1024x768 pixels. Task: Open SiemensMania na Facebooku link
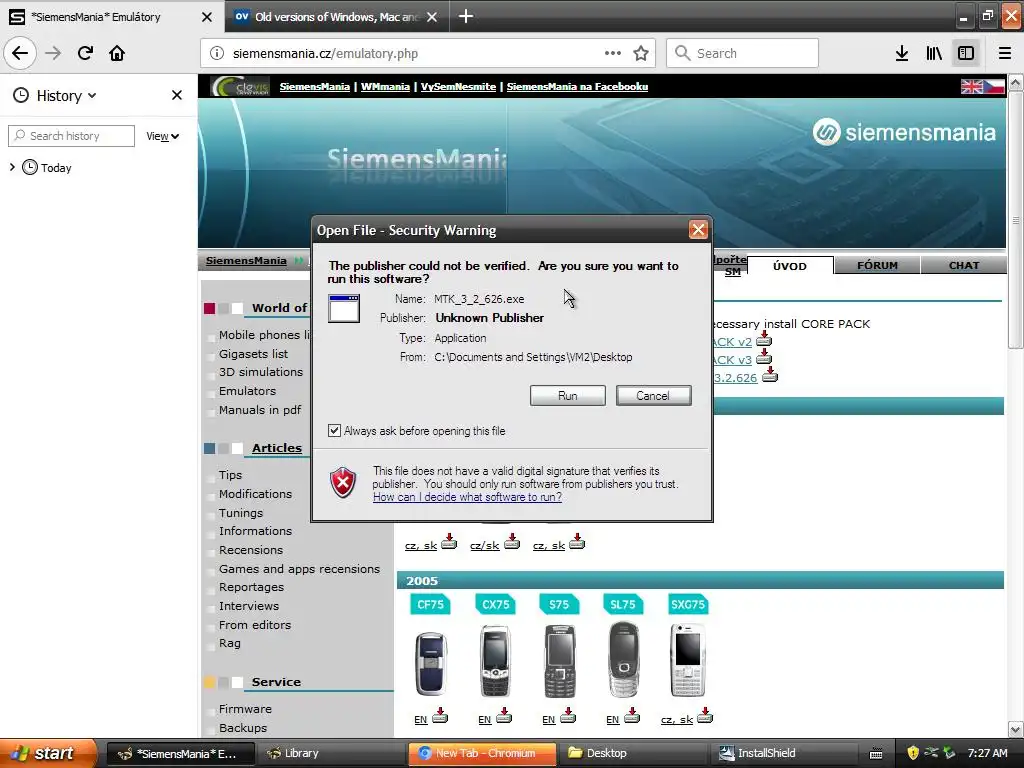577,86
